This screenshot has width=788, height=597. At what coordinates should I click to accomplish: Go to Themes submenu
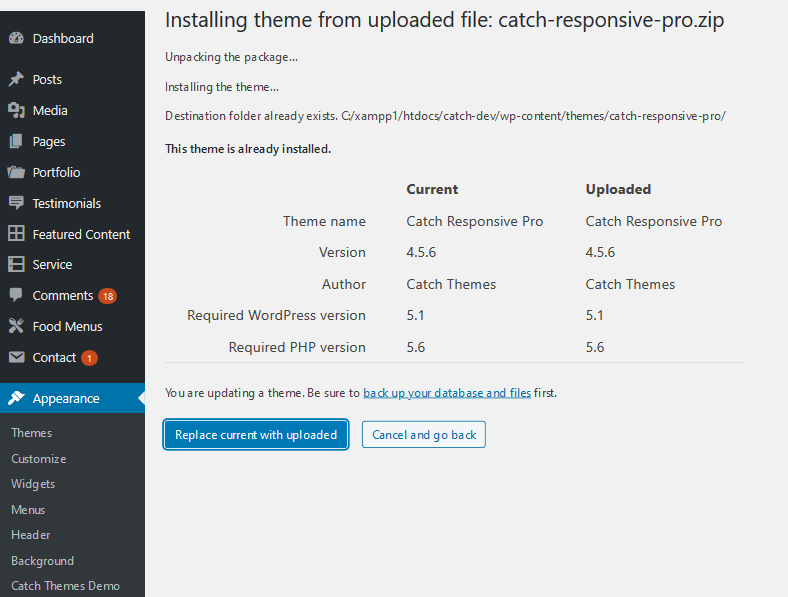(32, 433)
